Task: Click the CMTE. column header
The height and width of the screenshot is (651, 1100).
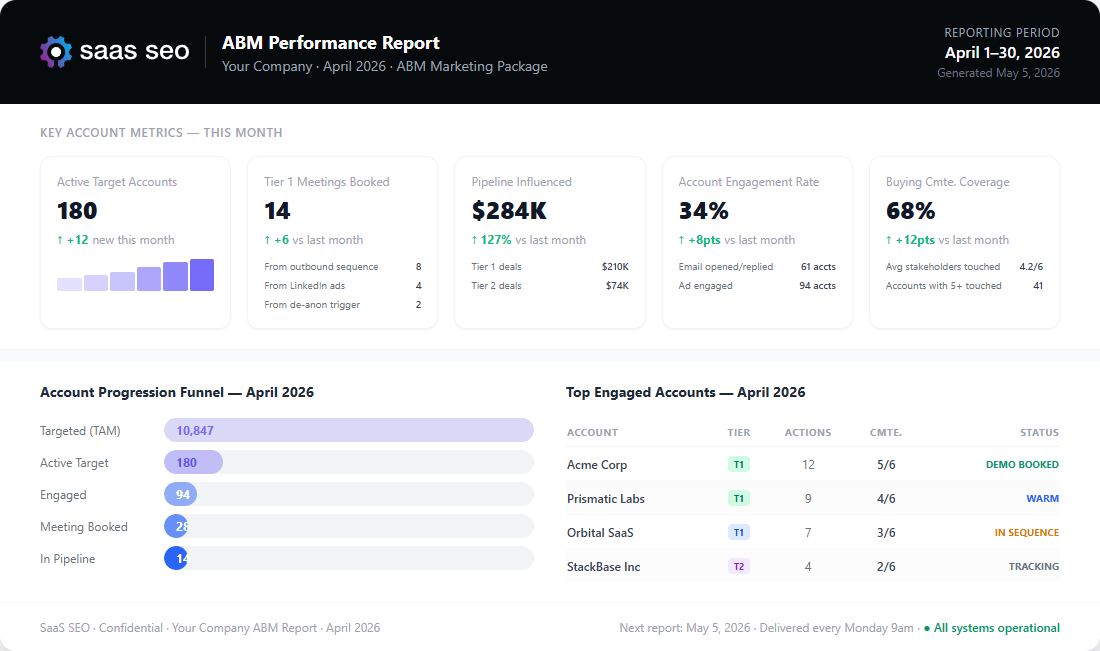Action: (x=886, y=432)
